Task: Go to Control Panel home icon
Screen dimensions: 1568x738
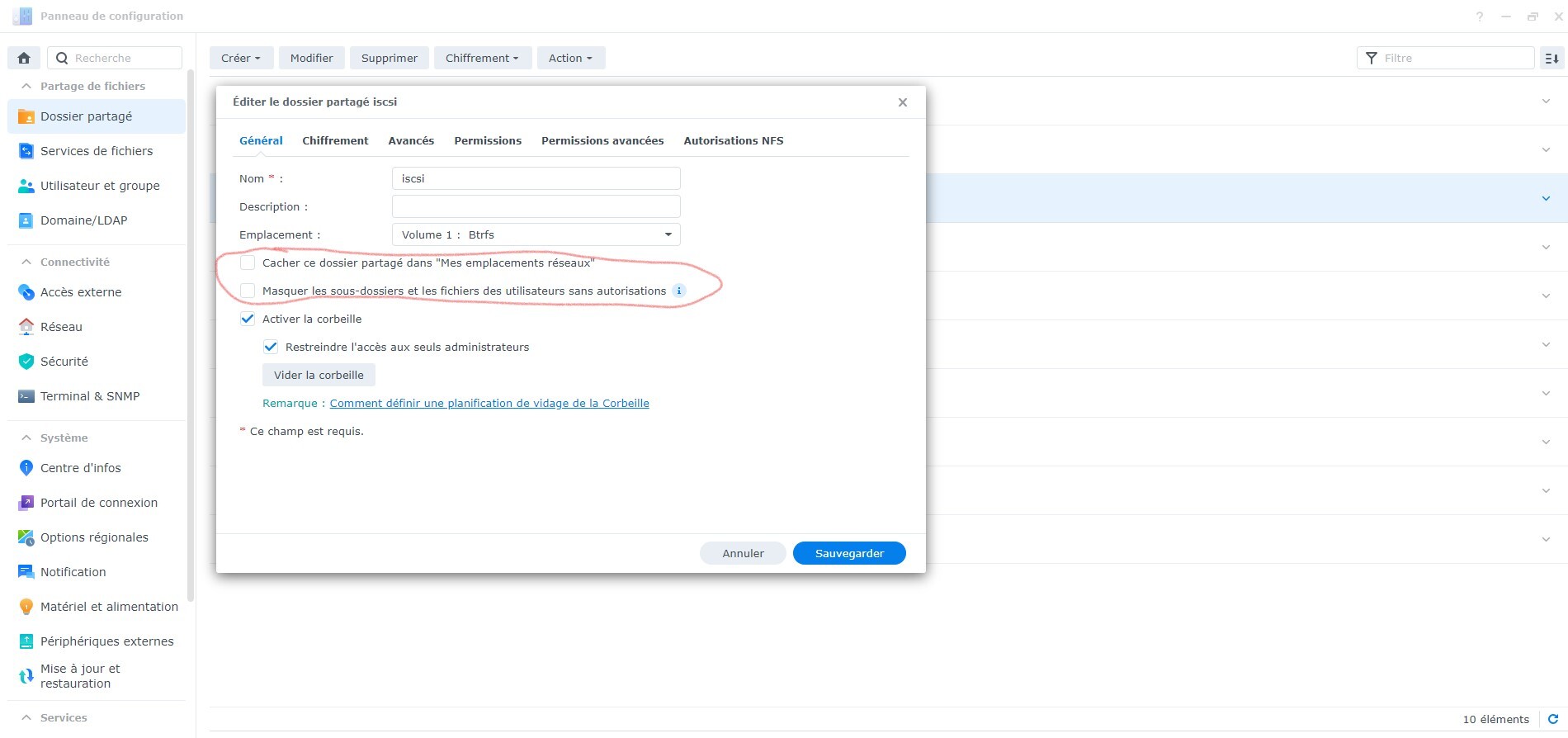Action: [x=24, y=58]
